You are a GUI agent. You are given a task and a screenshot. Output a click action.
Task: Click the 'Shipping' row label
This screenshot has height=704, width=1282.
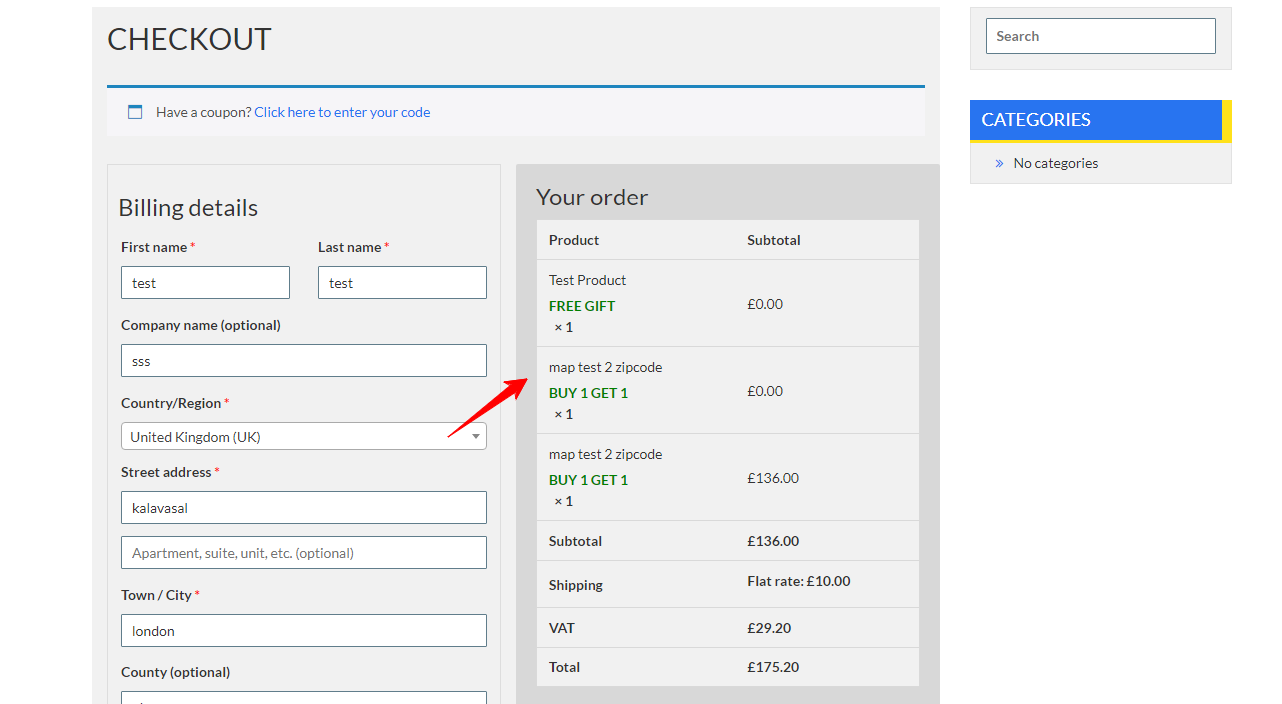576,585
